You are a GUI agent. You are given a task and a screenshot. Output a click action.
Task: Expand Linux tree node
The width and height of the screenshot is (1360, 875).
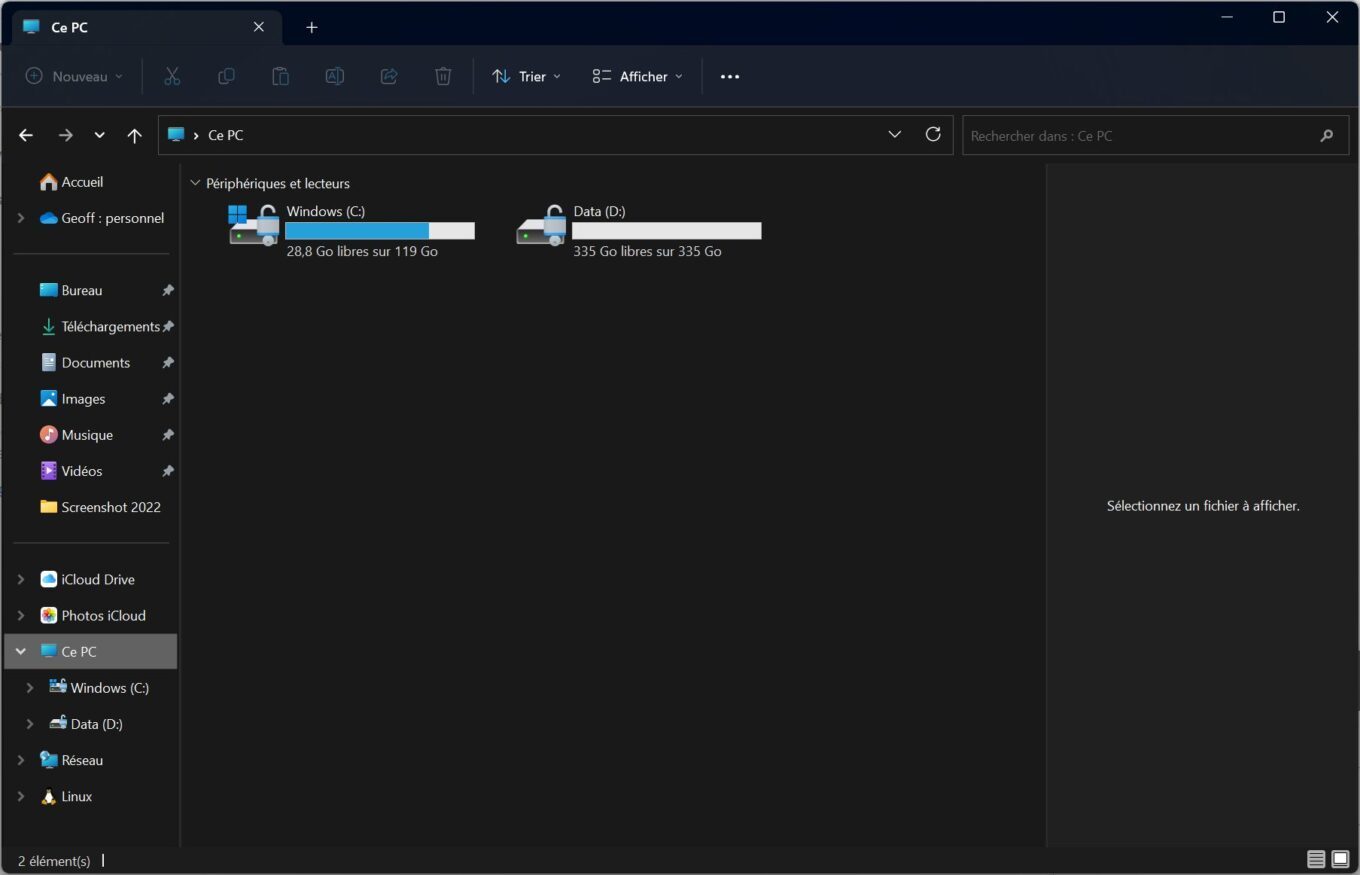click(21, 796)
